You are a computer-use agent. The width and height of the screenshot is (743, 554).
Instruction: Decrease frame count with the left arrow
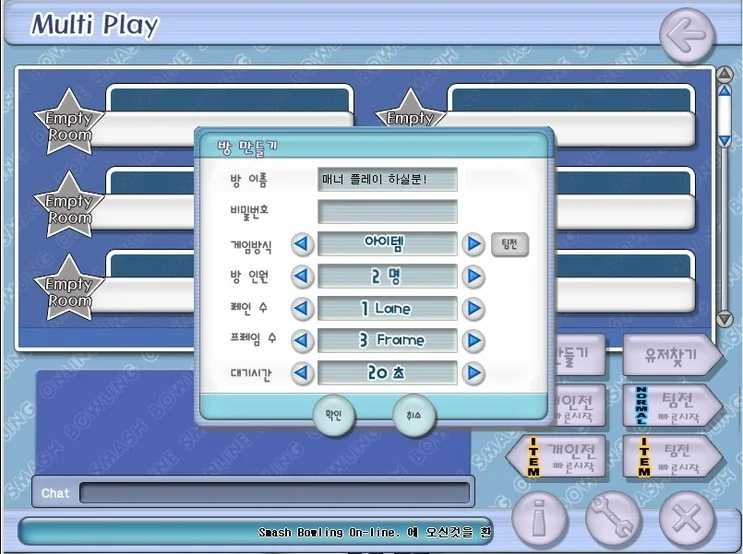tap(302, 341)
